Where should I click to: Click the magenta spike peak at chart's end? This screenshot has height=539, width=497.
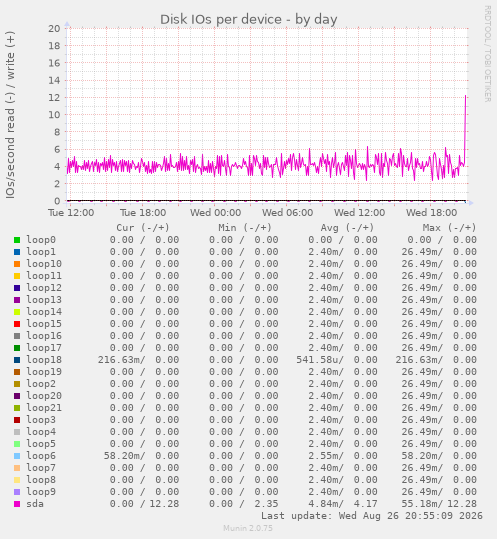(x=466, y=96)
